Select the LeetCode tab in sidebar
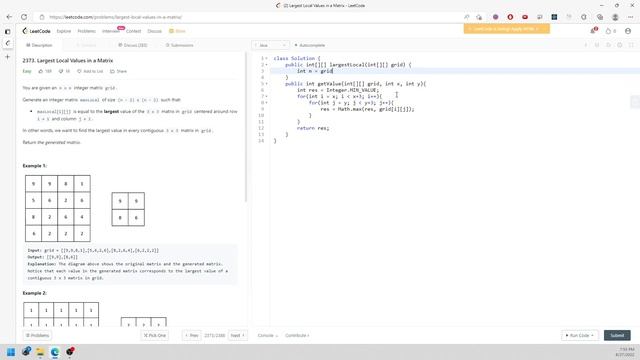Image resolution: width=640 pixels, height=360 pixels. click(x=7, y=43)
